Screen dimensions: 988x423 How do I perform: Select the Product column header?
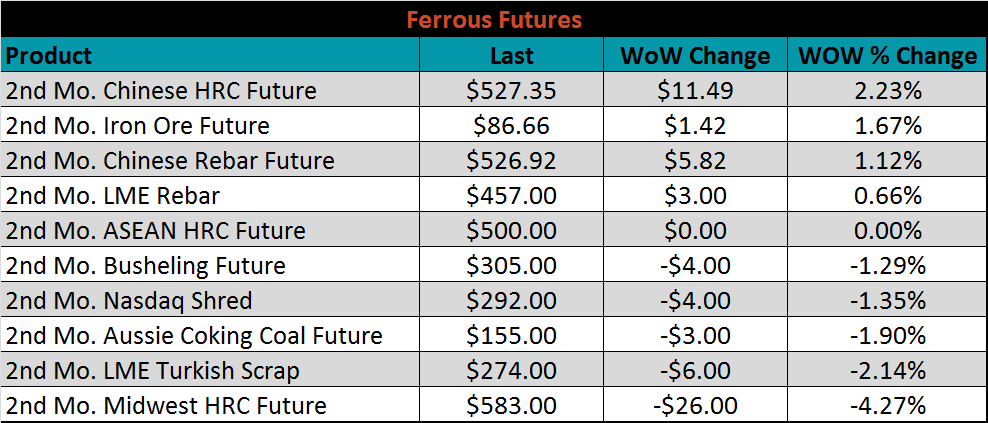click(x=210, y=55)
